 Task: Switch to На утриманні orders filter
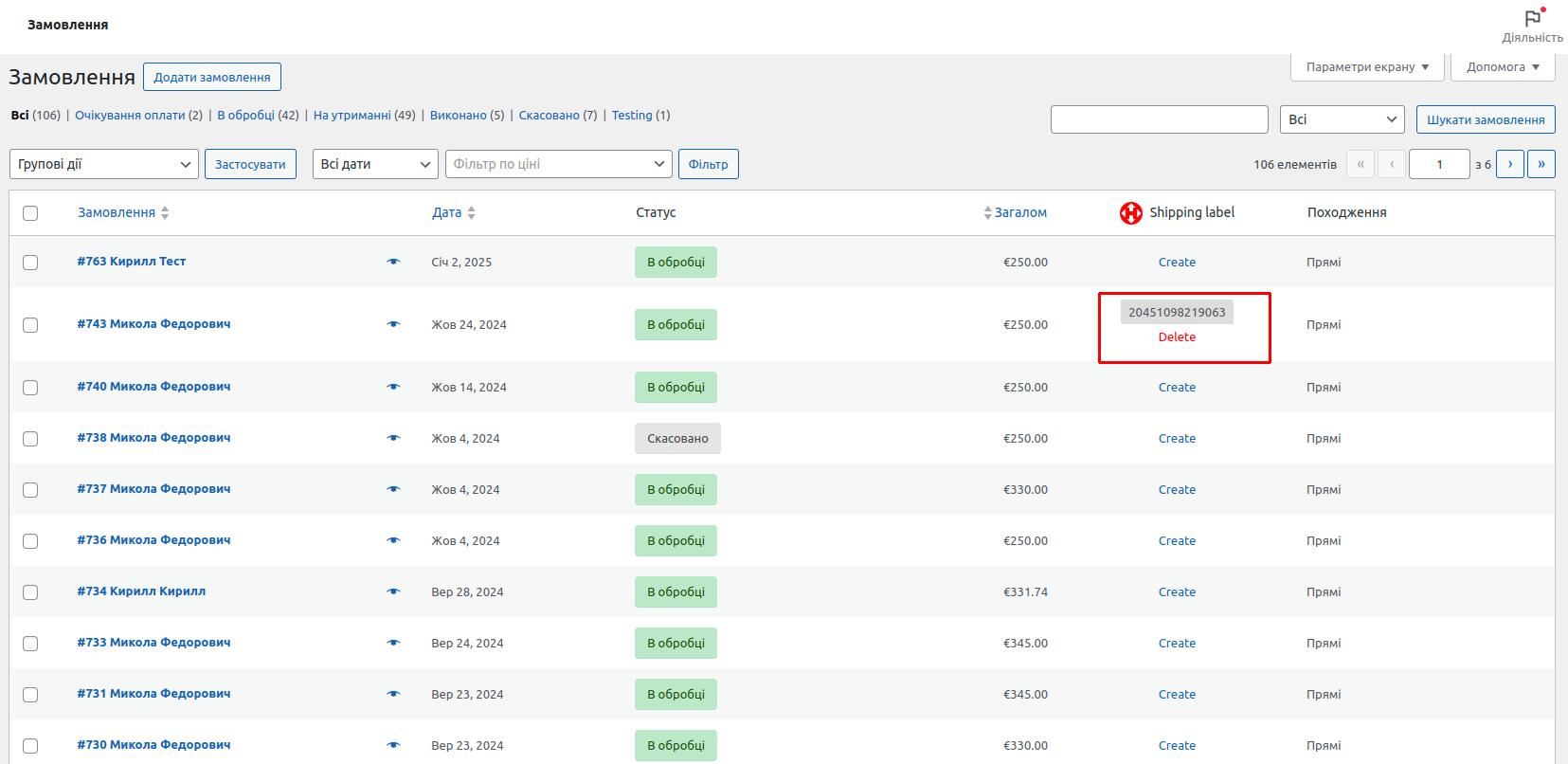tap(351, 116)
